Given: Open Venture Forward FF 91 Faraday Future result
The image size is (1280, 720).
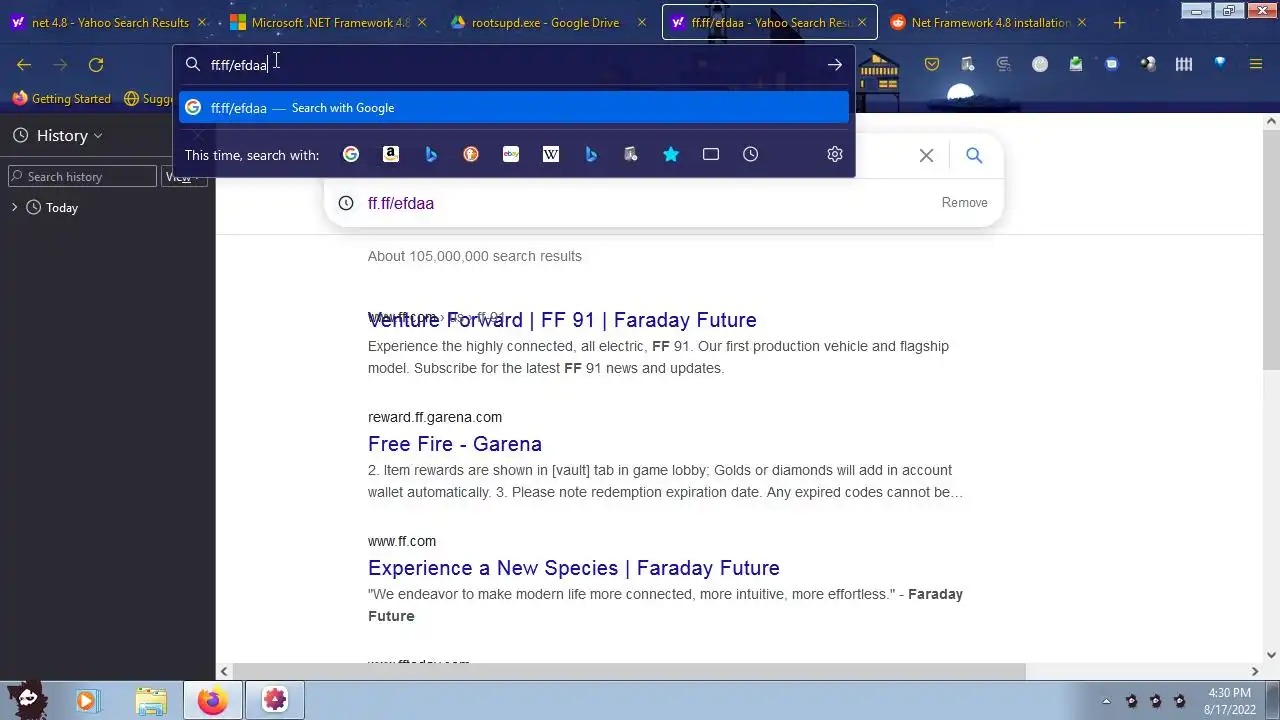Looking at the screenshot, I should click(562, 320).
